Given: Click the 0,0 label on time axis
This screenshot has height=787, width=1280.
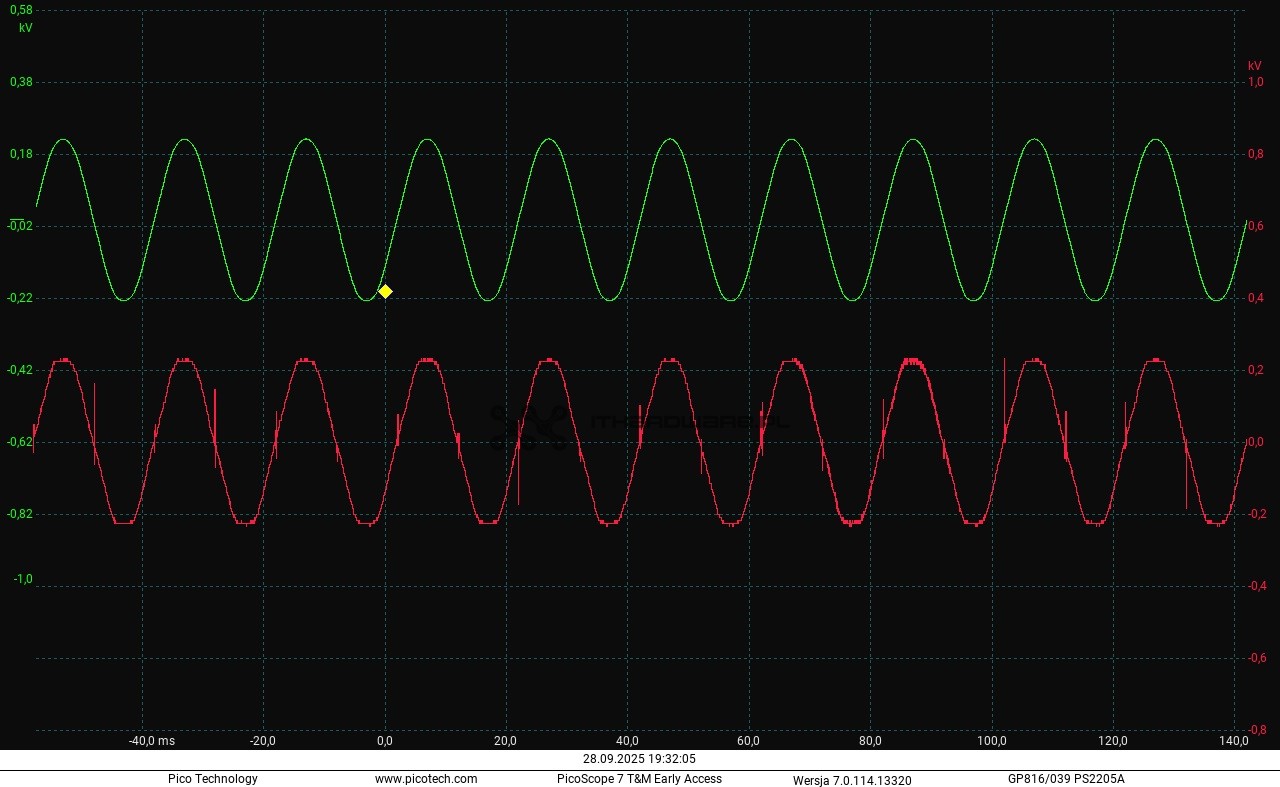Looking at the screenshot, I should tap(384, 741).
